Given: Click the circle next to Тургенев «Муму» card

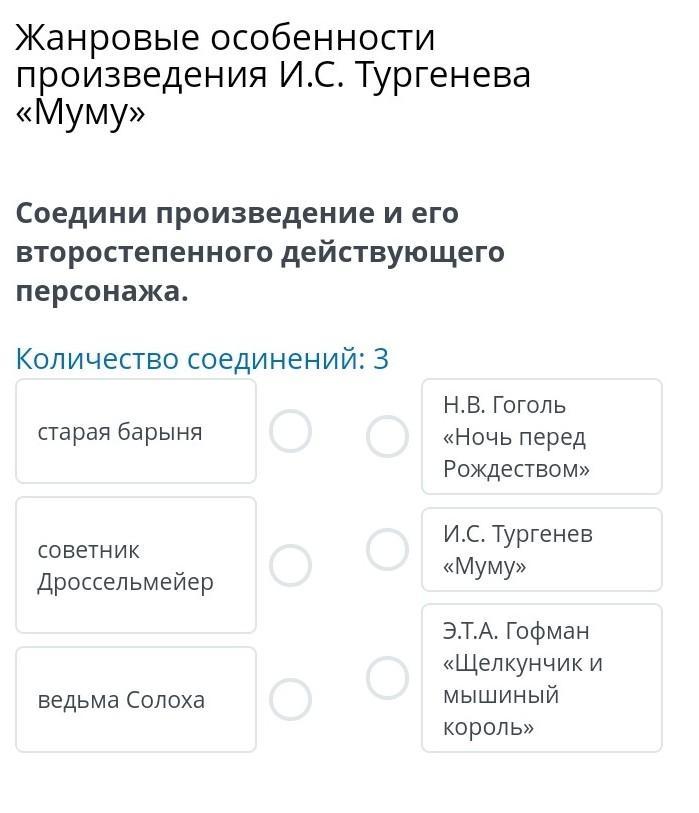Looking at the screenshot, I should 387,548.
